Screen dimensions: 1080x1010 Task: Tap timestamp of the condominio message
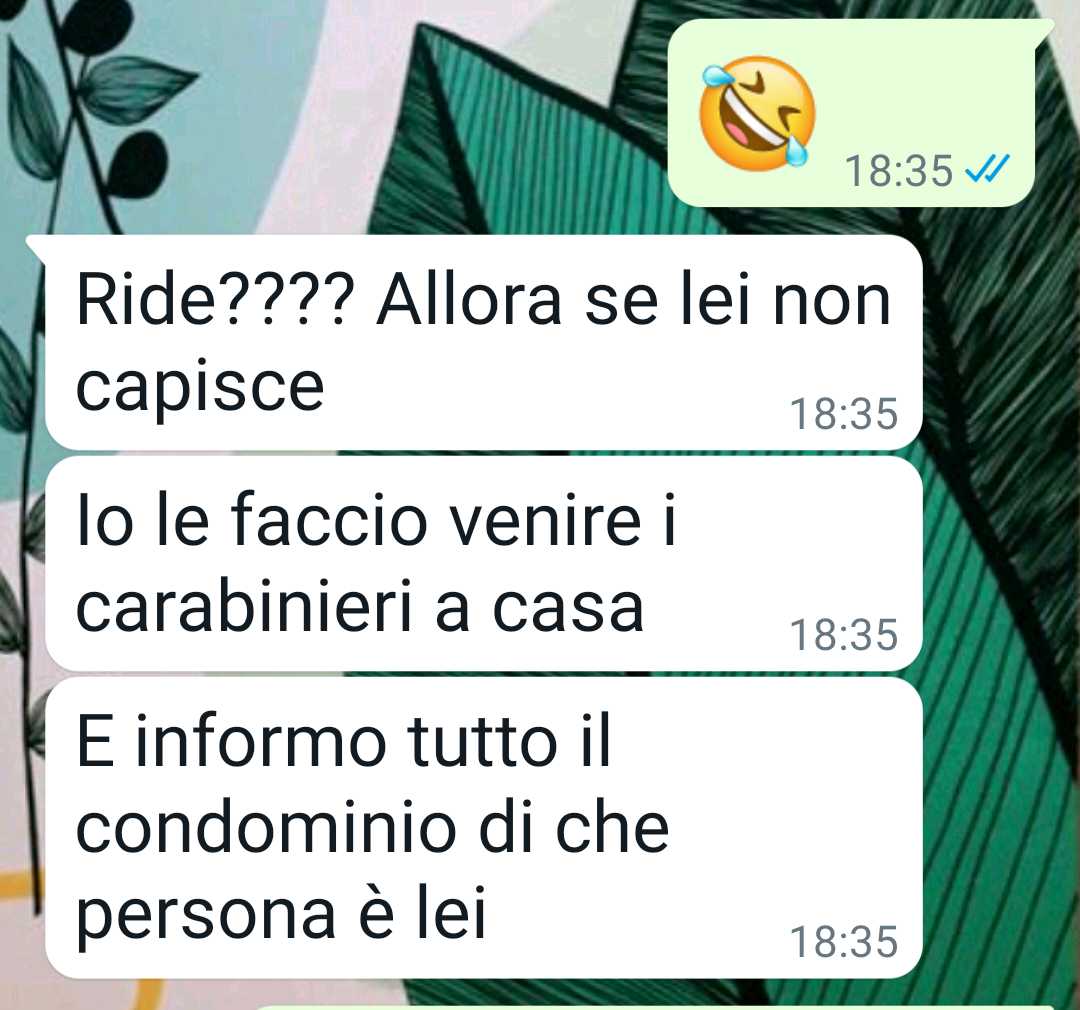[x=844, y=942]
